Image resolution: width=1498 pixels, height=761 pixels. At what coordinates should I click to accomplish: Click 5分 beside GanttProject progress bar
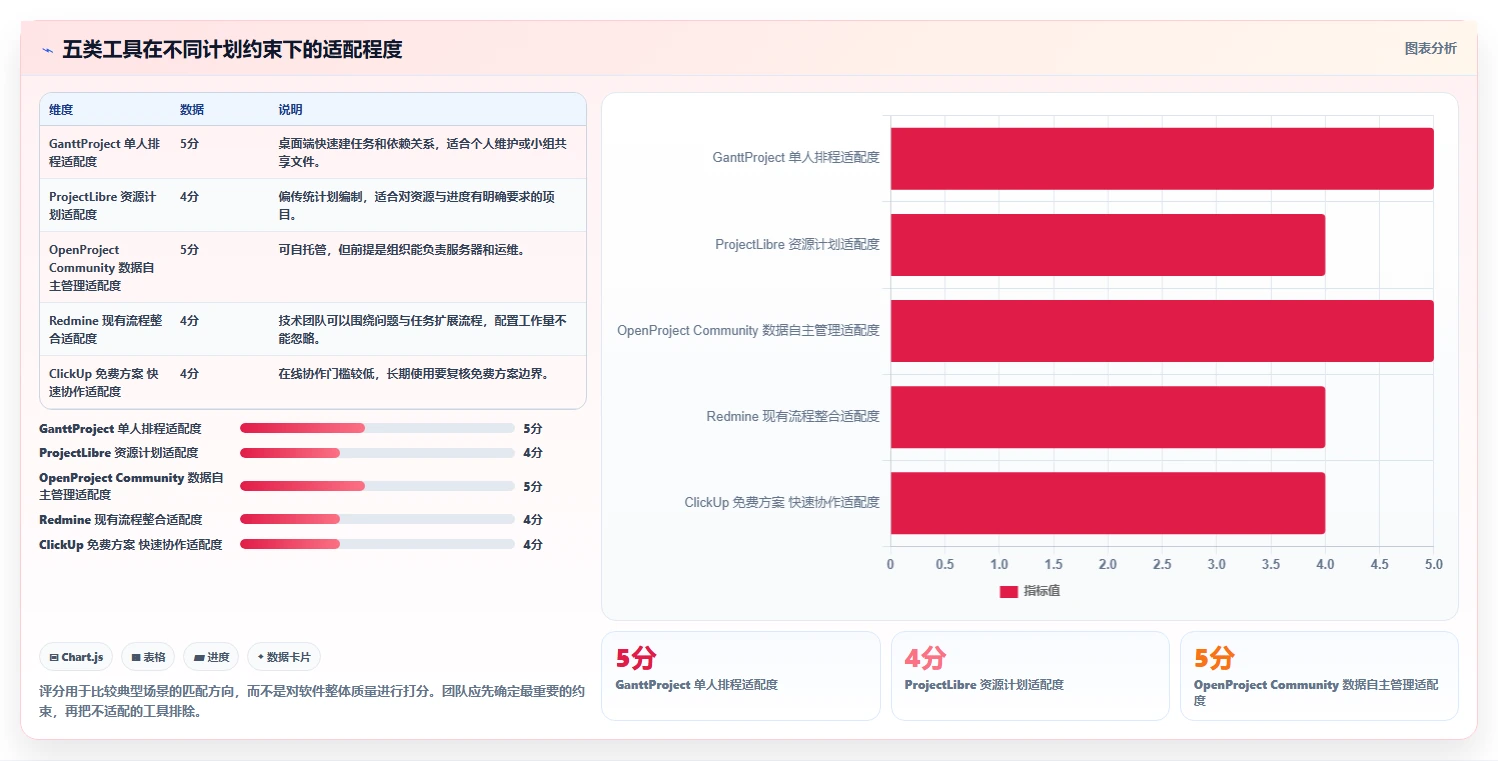533,428
